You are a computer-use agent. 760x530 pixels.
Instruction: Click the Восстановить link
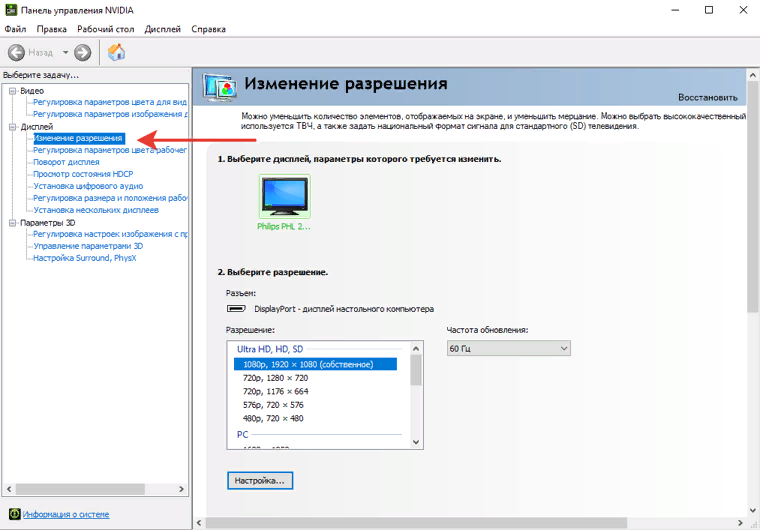click(x=708, y=97)
